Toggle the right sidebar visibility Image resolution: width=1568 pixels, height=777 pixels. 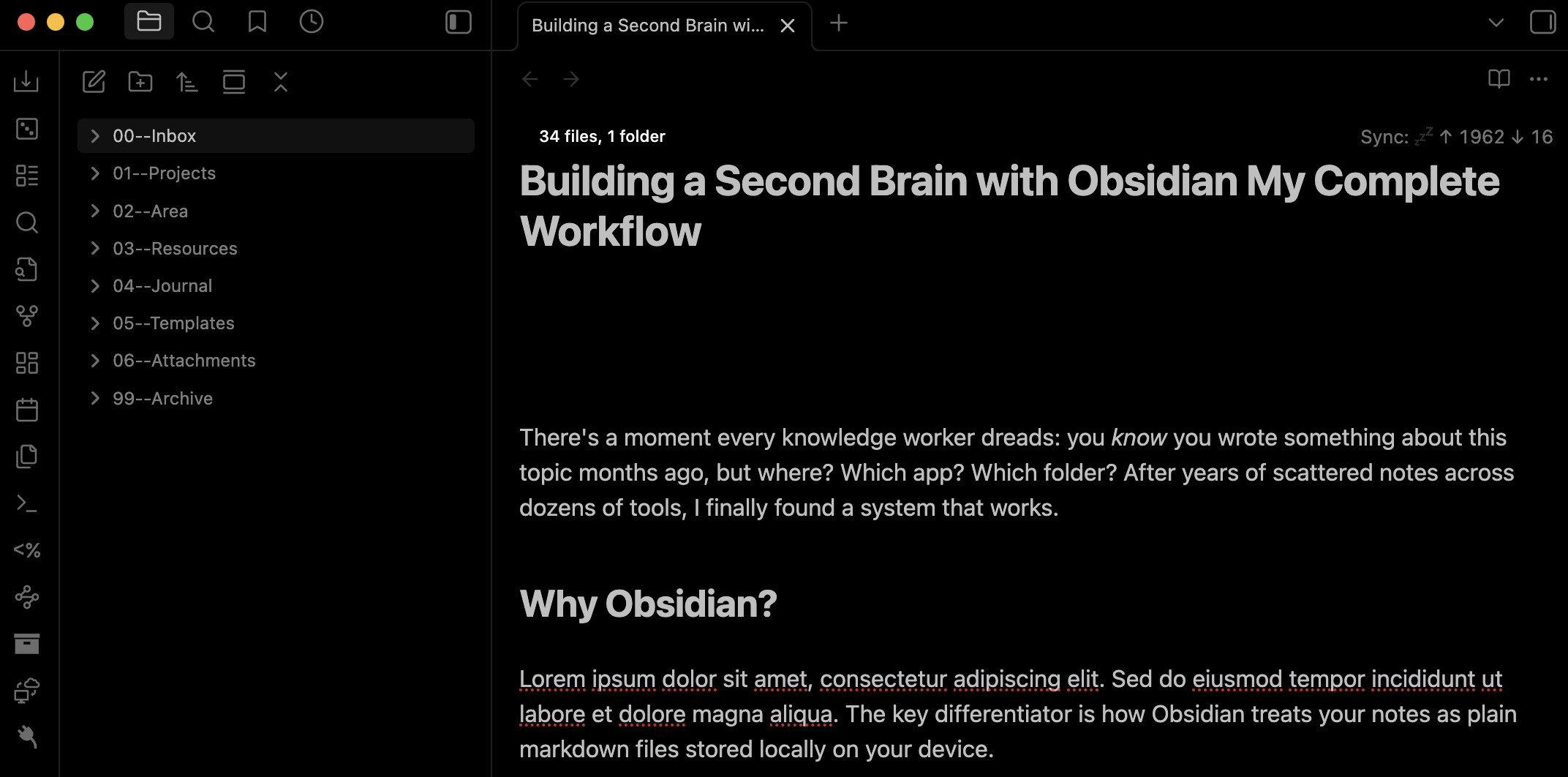click(x=1542, y=22)
